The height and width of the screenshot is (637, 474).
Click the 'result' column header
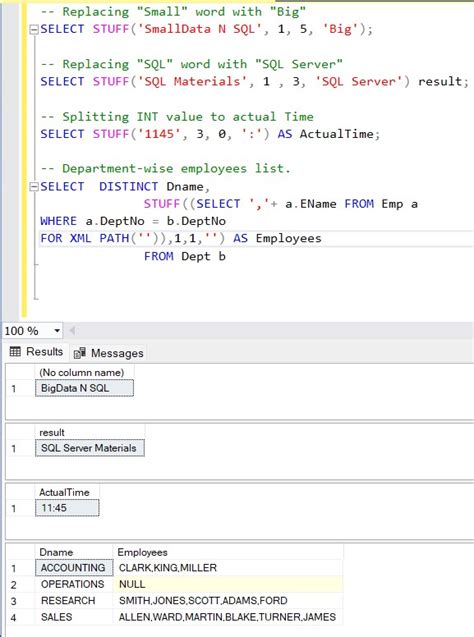click(90, 432)
